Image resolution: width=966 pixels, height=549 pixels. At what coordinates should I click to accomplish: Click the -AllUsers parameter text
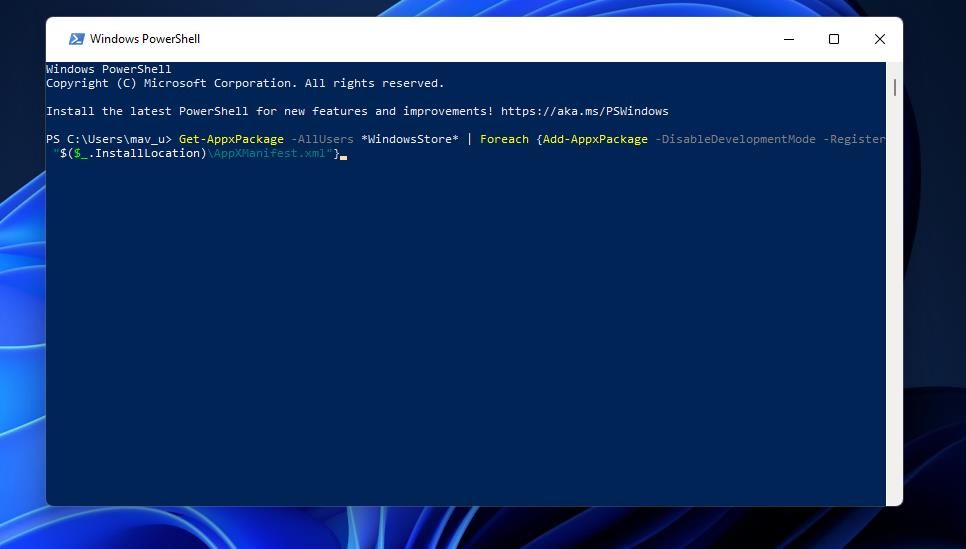coord(322,139)
